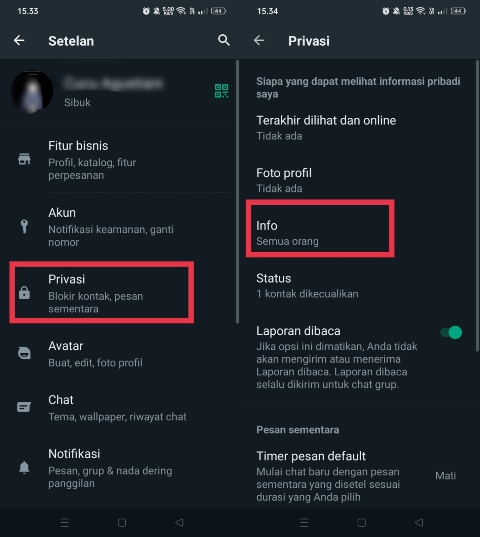Open Chat settings for tema and wallpaper
The height and width of the screenshot is (537, 480).
pyautogui.click(x=118, y=408)
